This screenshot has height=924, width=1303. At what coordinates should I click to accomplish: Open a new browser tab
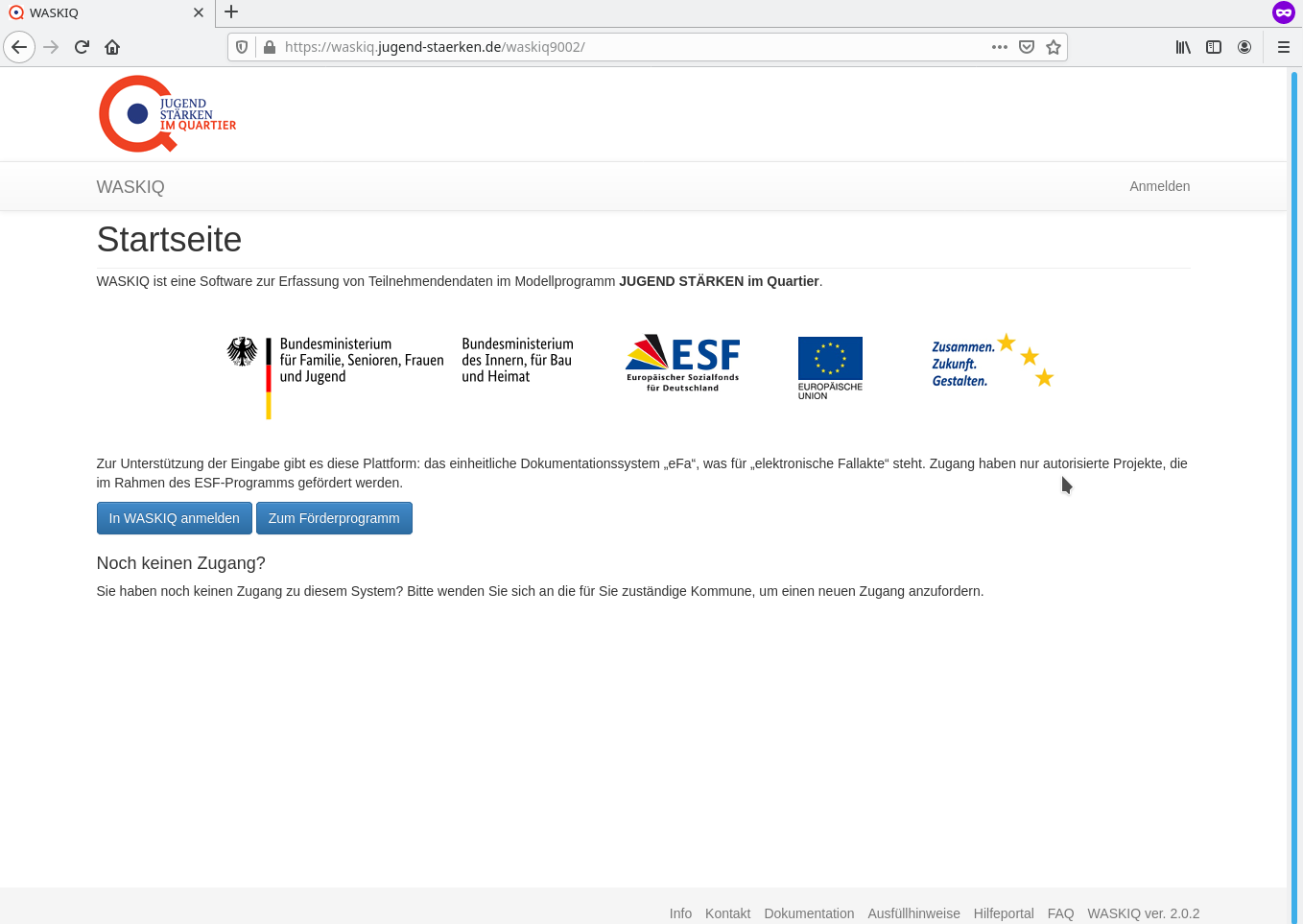pos(231,12)
